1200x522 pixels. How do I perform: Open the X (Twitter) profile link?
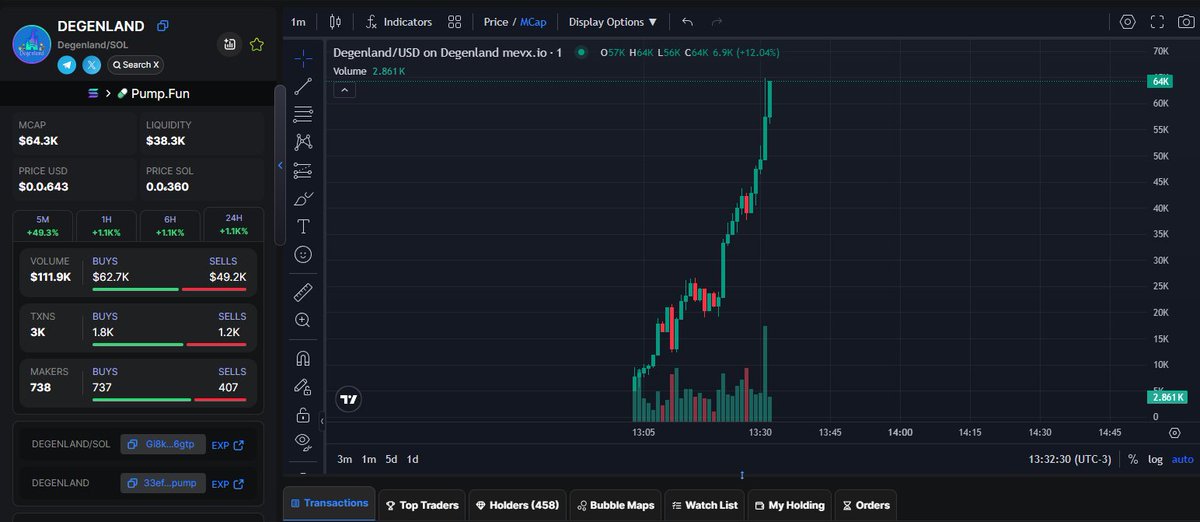92,65
